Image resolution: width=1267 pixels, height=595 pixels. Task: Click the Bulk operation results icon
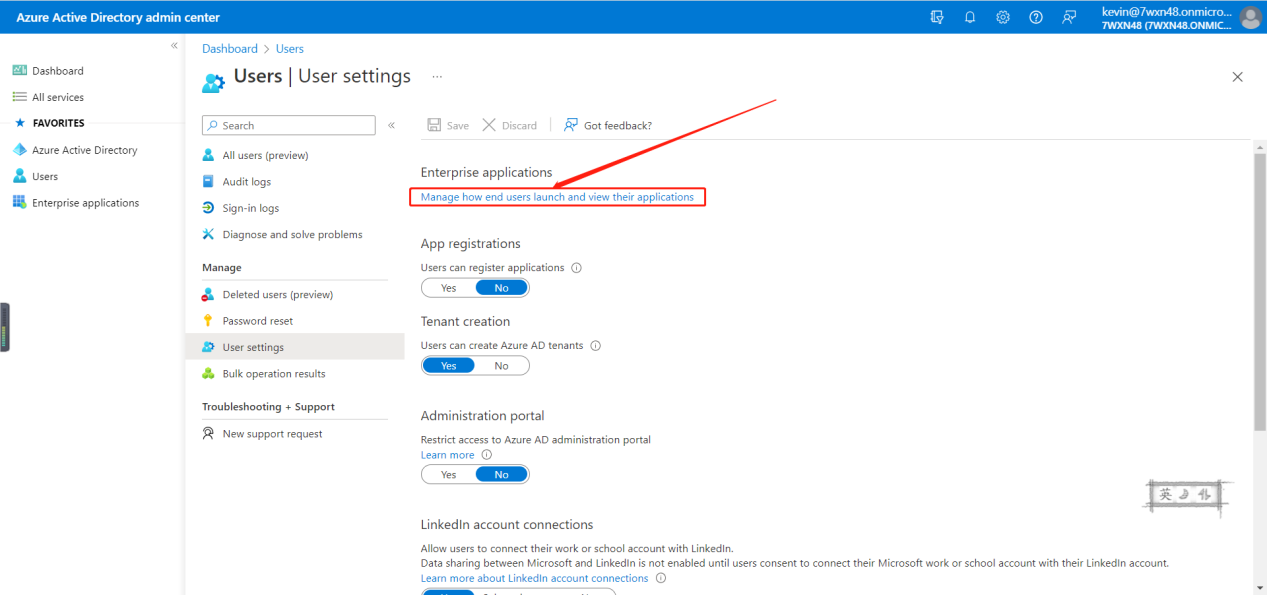[208, 373]
